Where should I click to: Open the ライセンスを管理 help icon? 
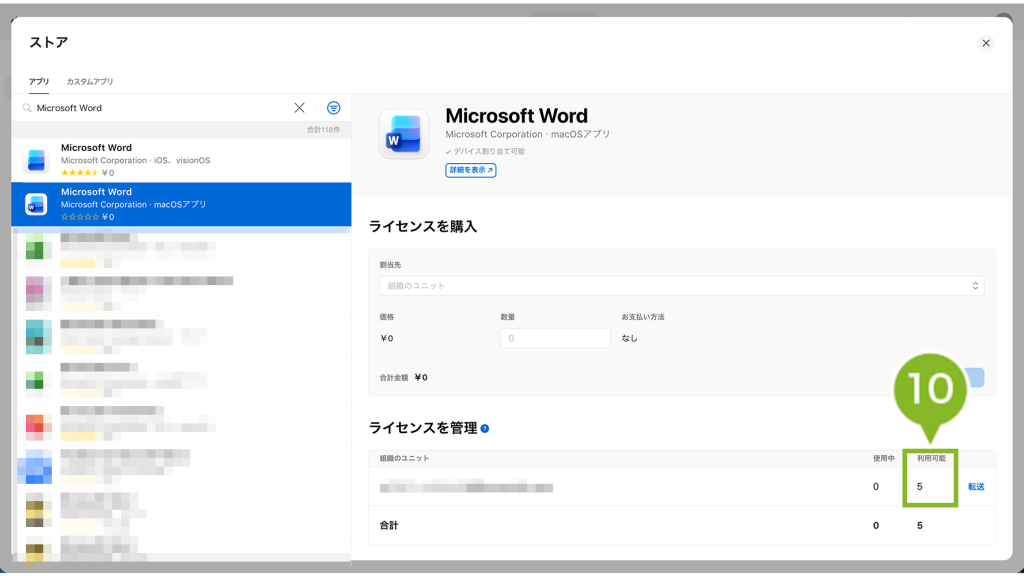click(485, 428)
